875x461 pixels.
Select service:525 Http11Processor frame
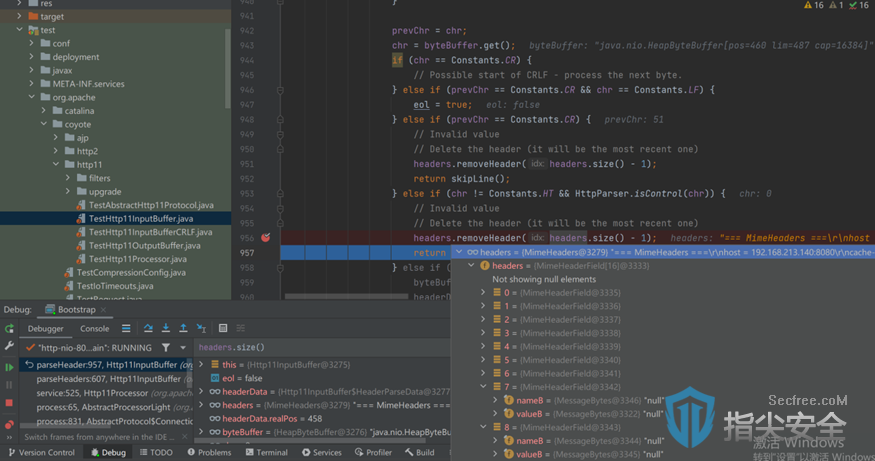click(106, 393)
